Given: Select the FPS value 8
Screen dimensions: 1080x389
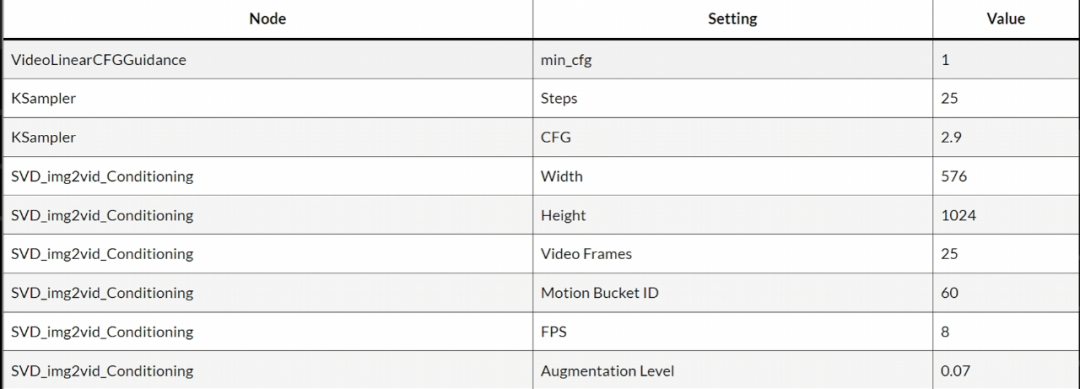Looking at the screenshot, I should click(x=1006, y=332).
